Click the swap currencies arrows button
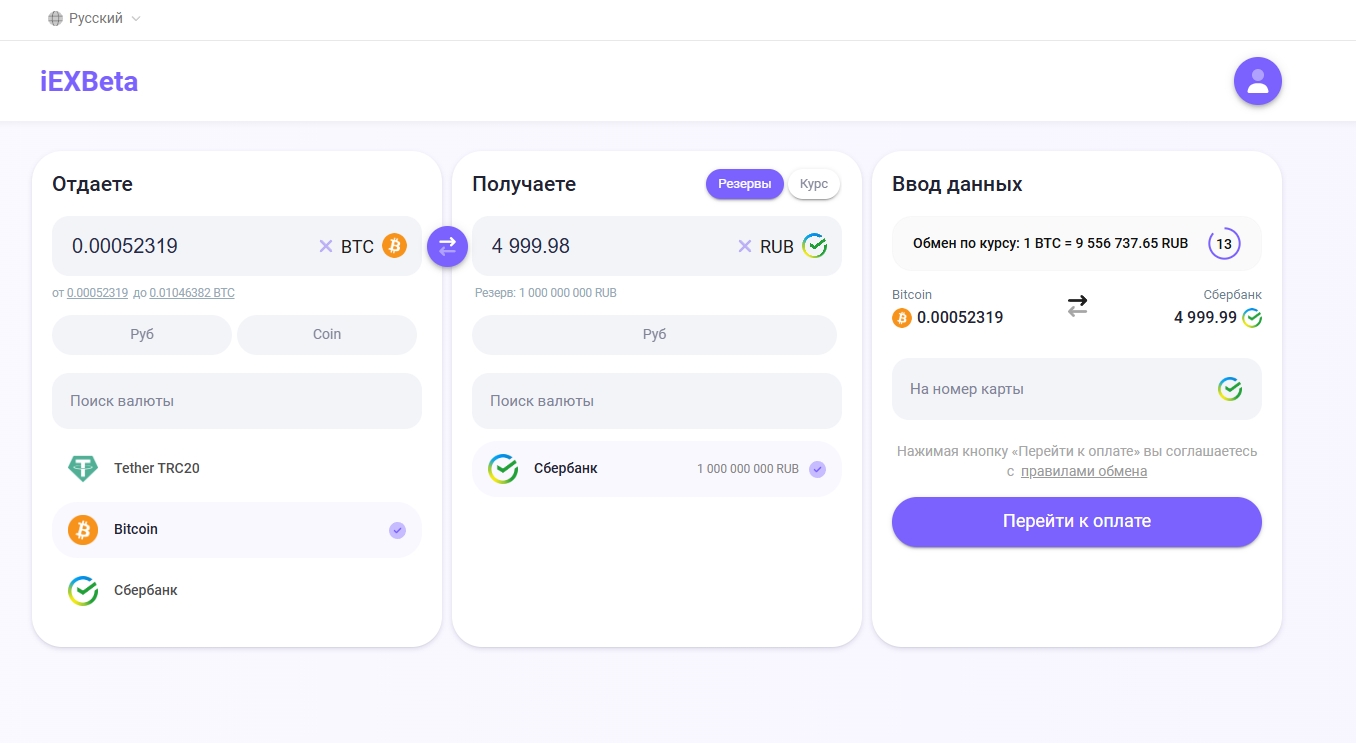Image resolution: width=1356 pixels, height=743 pixels. [447, 246]
